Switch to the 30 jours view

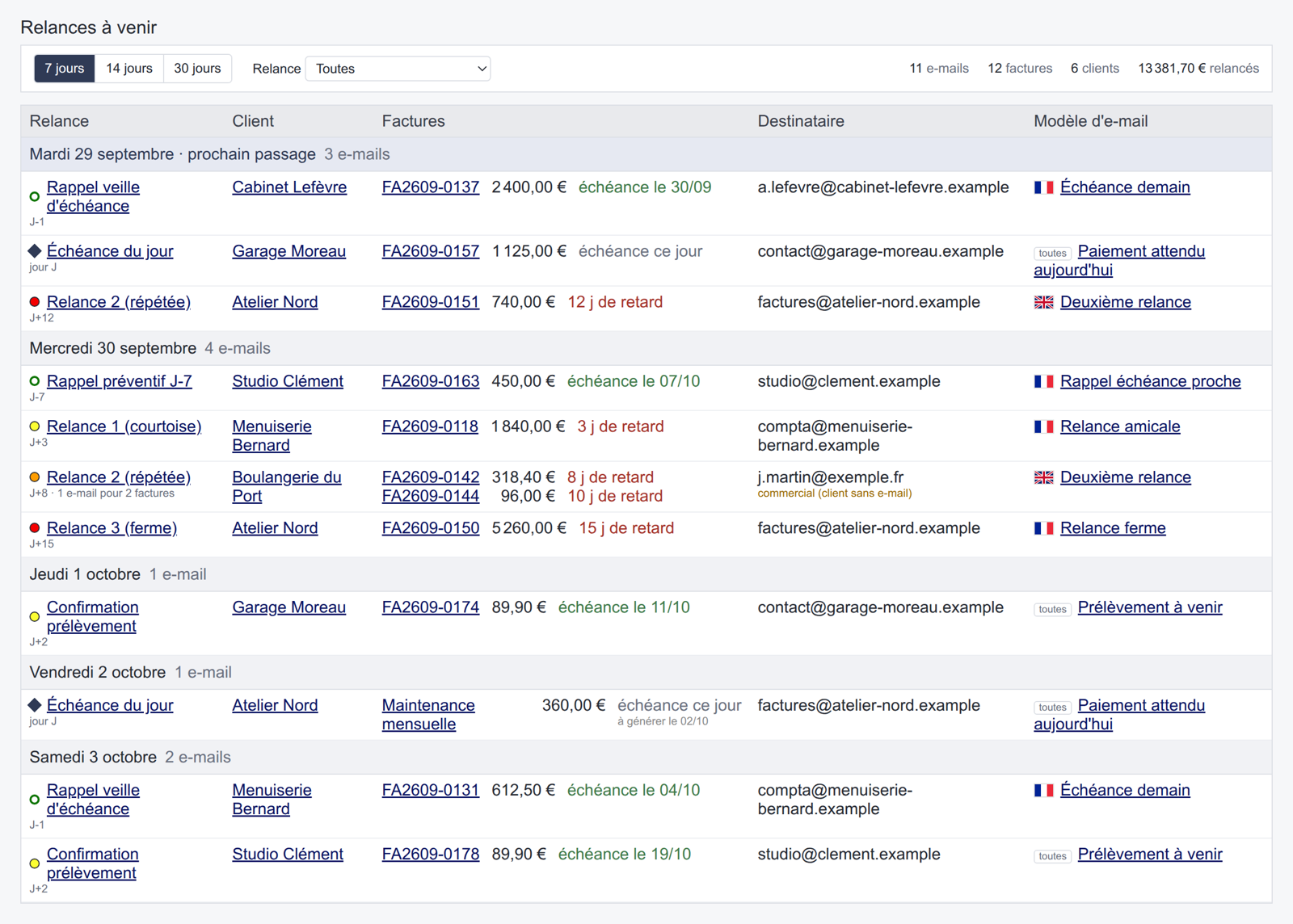pyautogui.click(x=197, y=69)
